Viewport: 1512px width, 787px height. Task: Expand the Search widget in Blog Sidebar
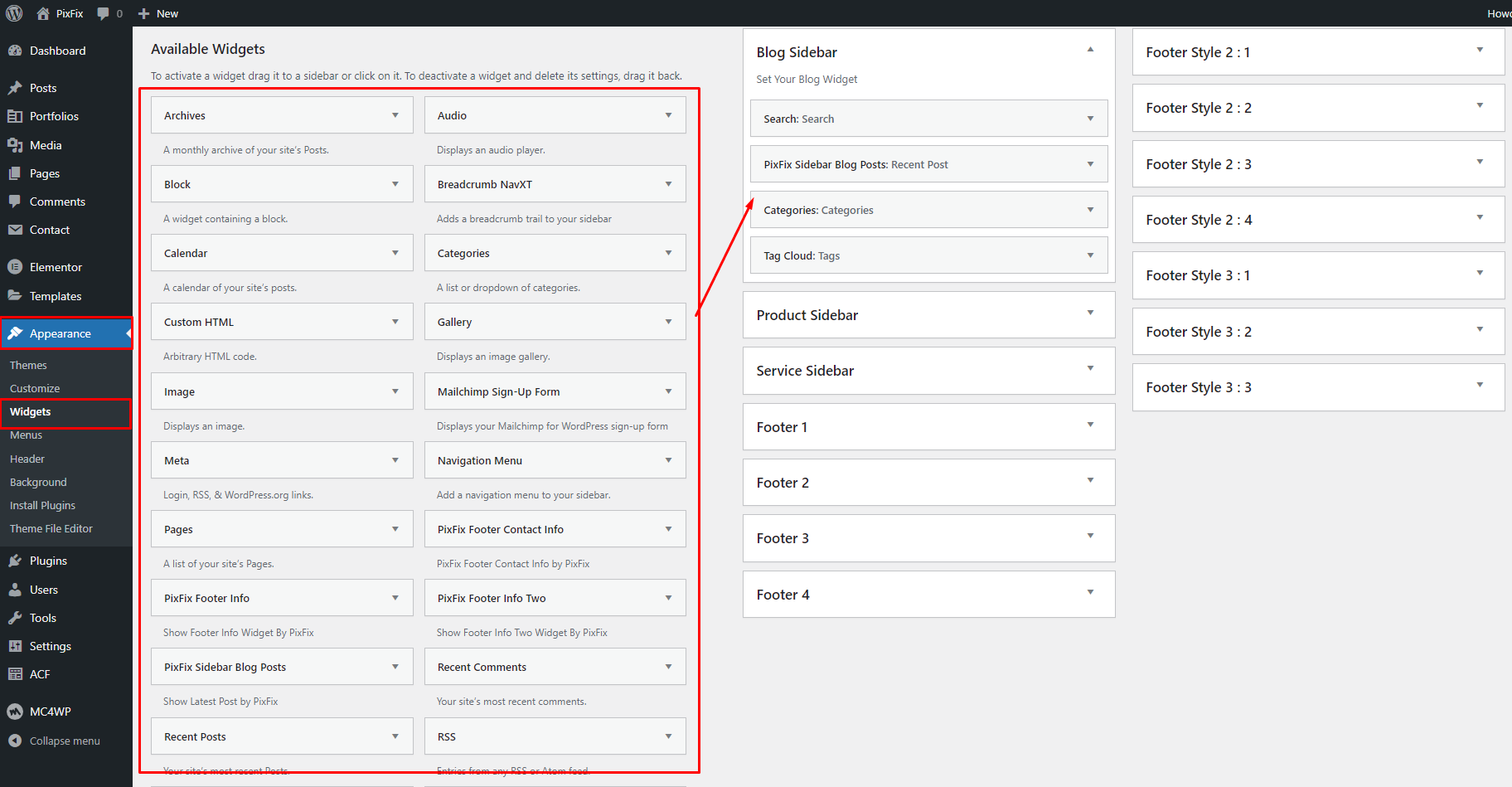click(1090, 119)
